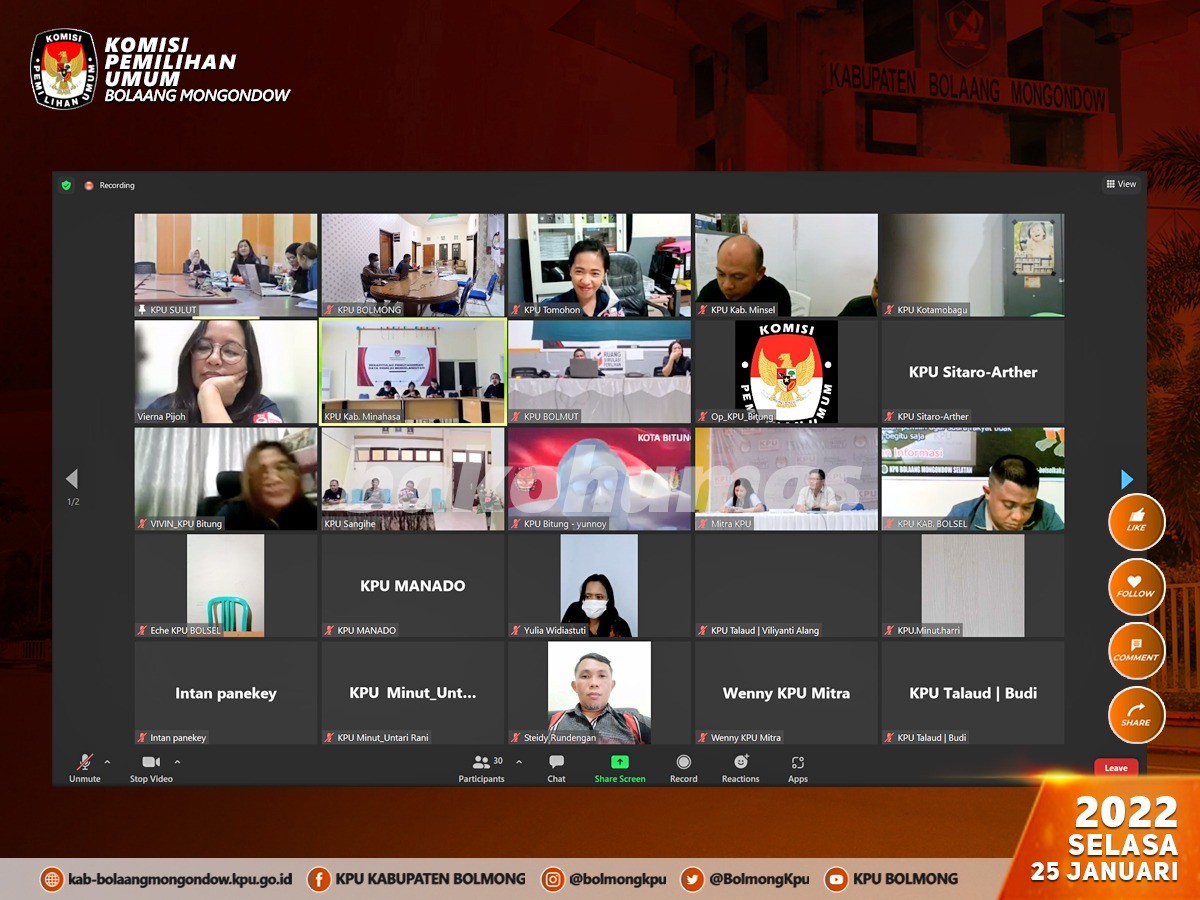Expand video options arrow beside Stop Video
Screen dimensions: 1200x900
click(177, 762)
